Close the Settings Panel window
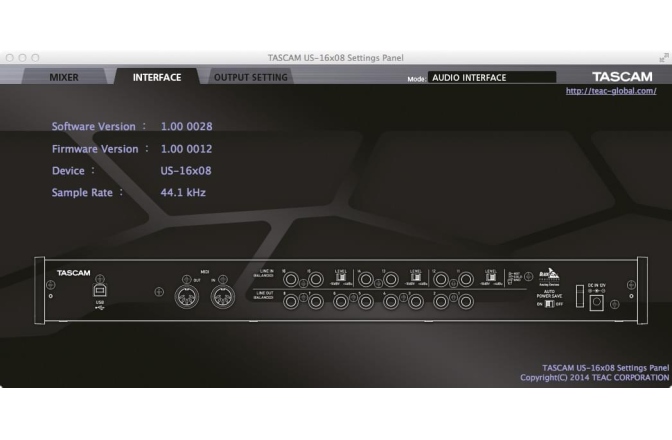Screen dimensions: 672x440 coord(10,57)
